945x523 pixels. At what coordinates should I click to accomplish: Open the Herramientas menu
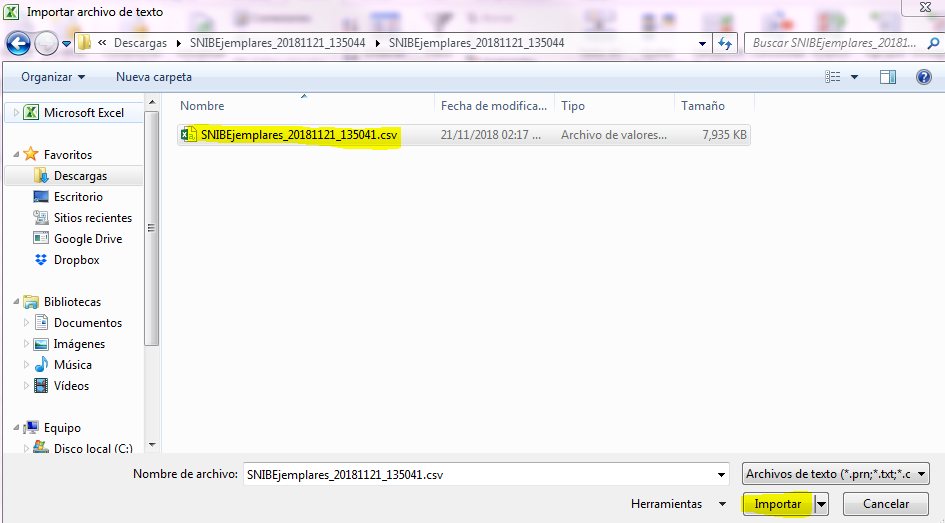tap(675, 505)
